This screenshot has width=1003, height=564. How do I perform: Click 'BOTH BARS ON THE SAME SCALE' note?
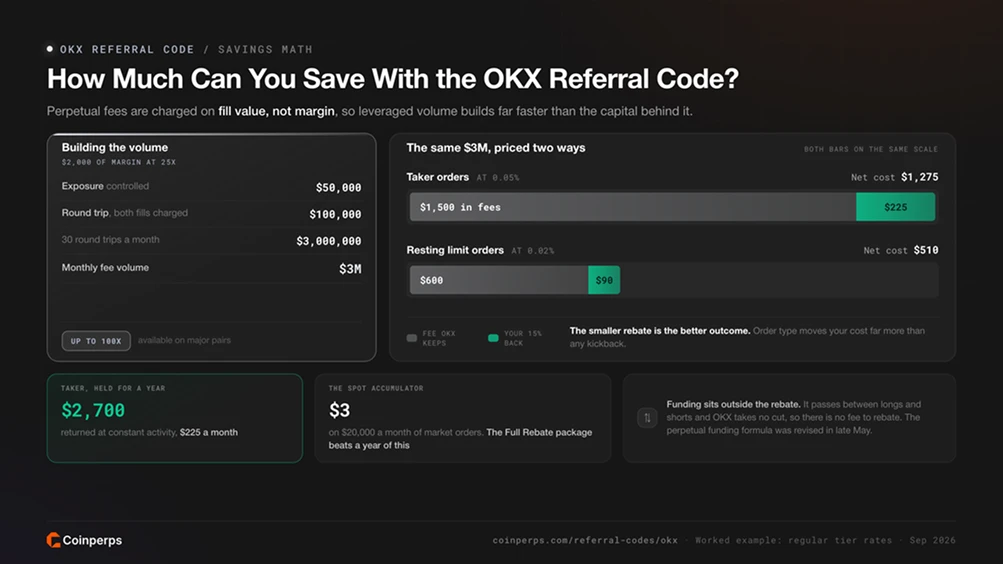[x=871, y=149]
